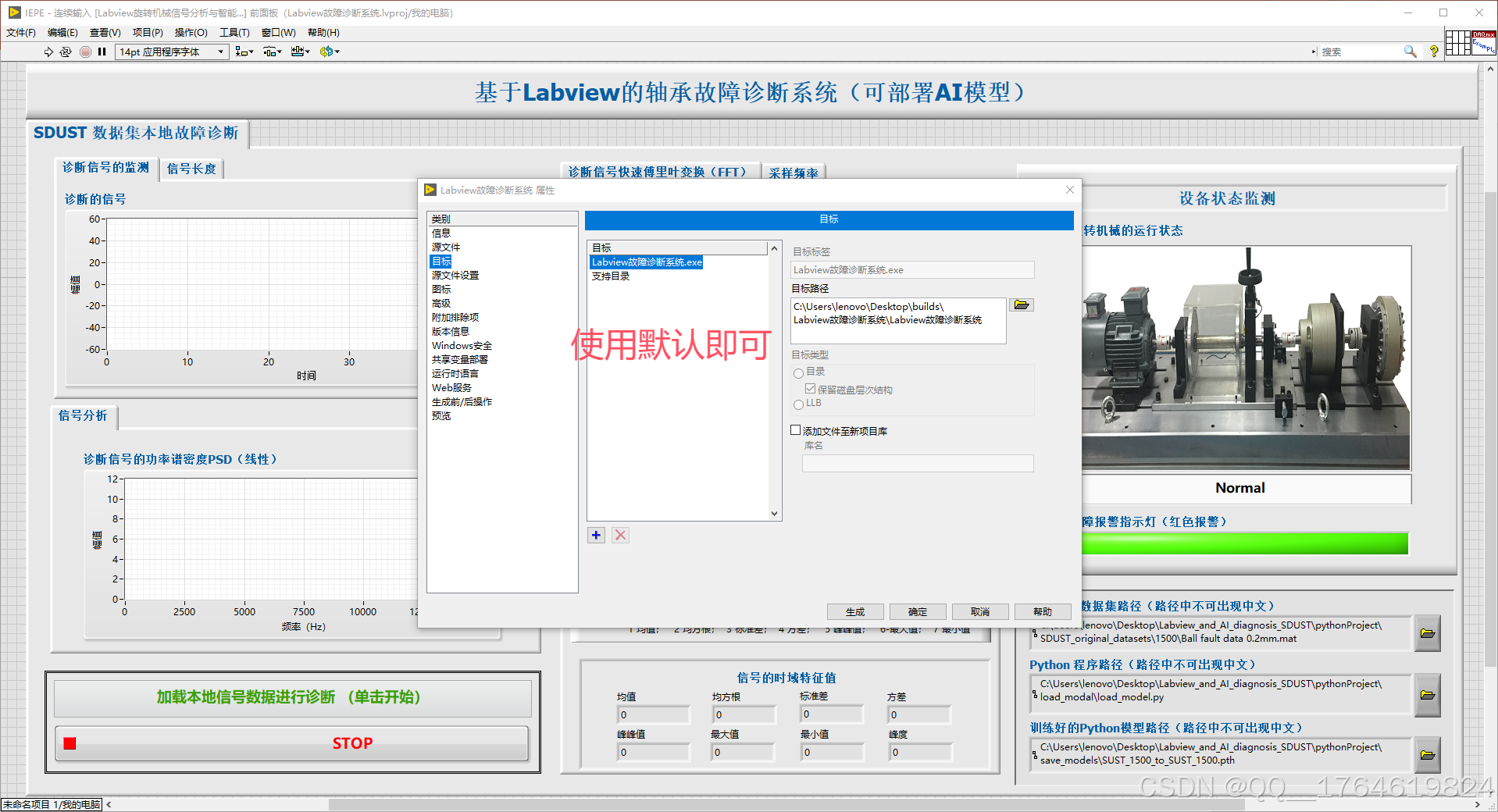1498x812 pixels.
Task: Click the Run Continuously icon
Action: tap(66, 52)
